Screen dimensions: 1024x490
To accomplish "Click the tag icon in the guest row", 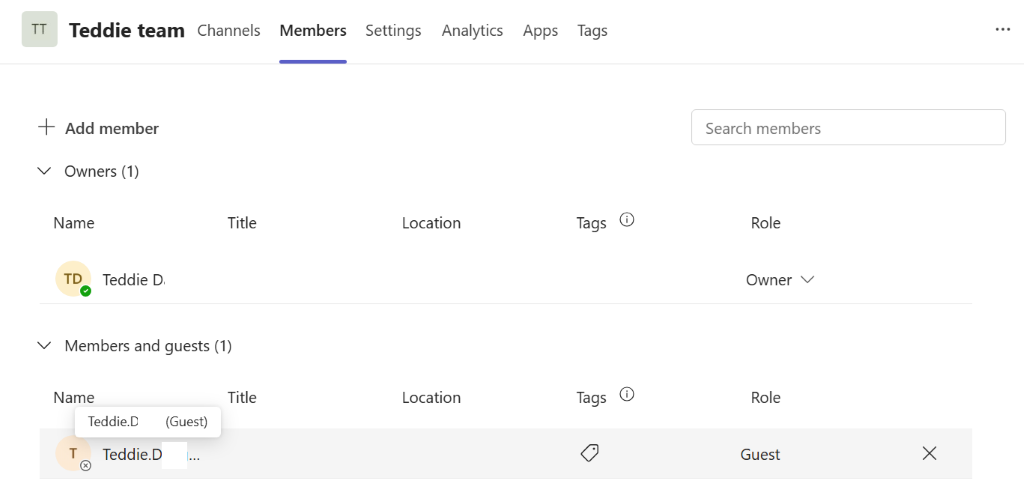I will [x=590, y=454].
